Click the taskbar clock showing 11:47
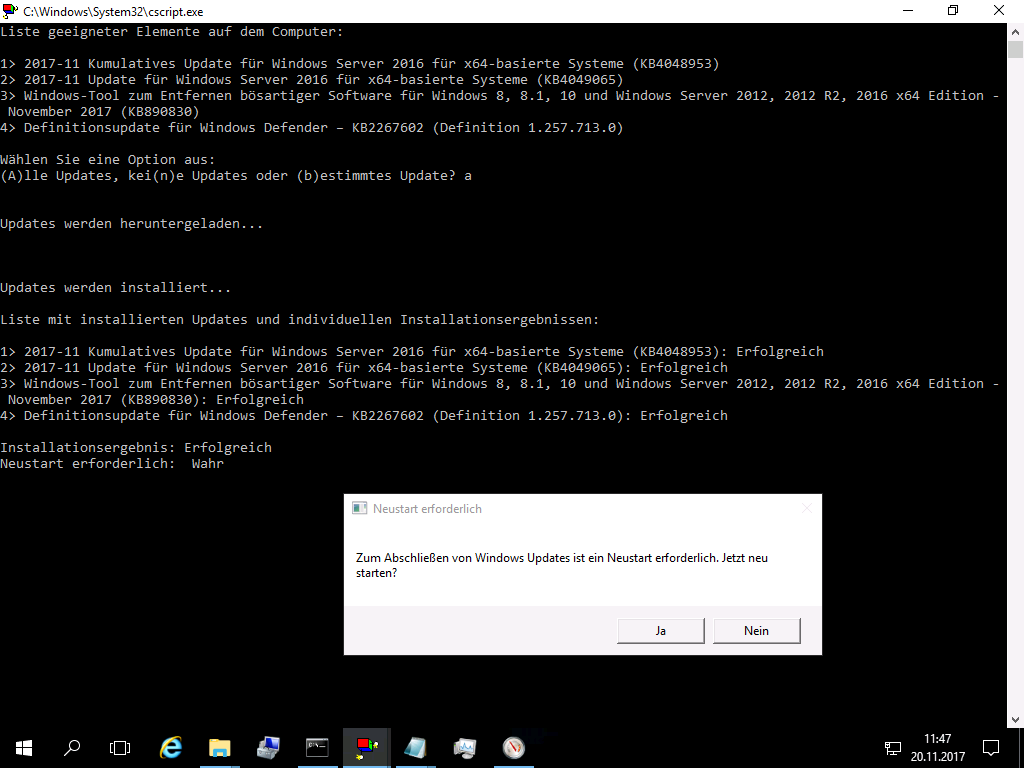 tap(937, 747)
